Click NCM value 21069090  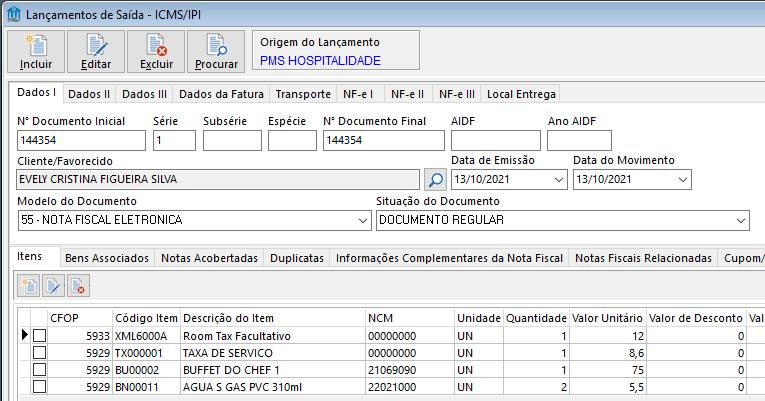[410, 370]
